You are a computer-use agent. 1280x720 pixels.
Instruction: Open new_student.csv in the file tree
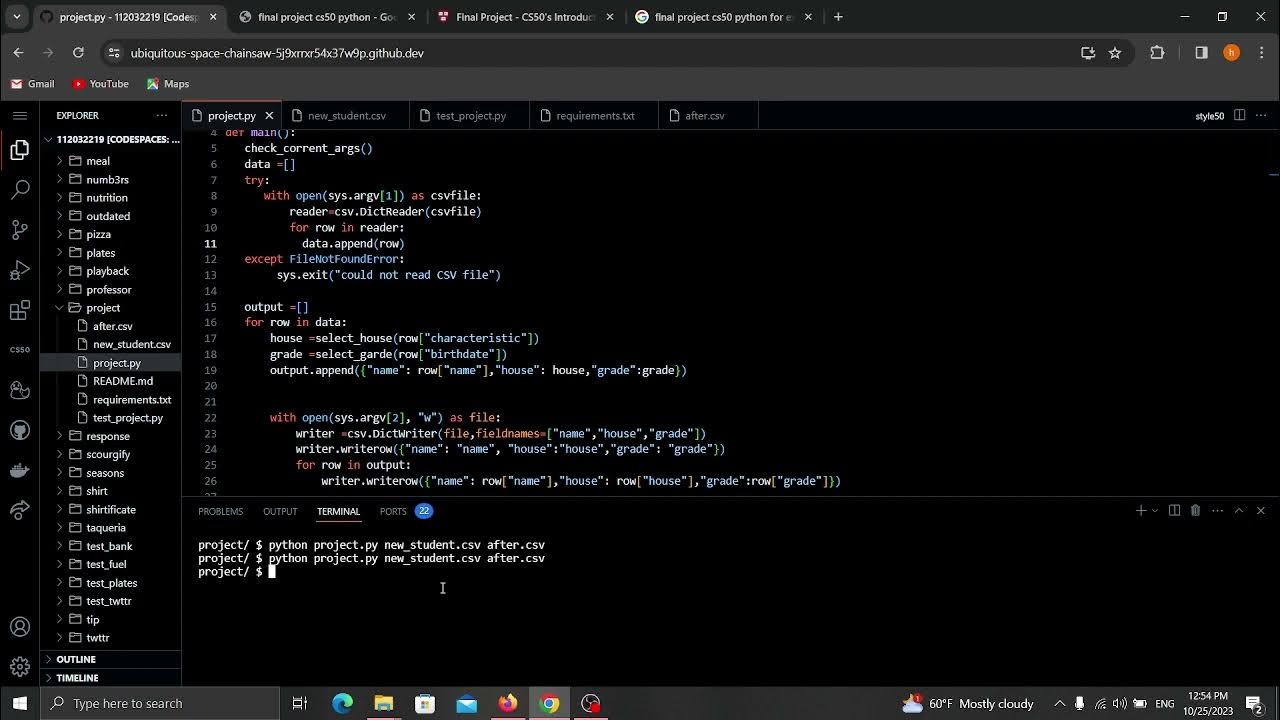110,344
